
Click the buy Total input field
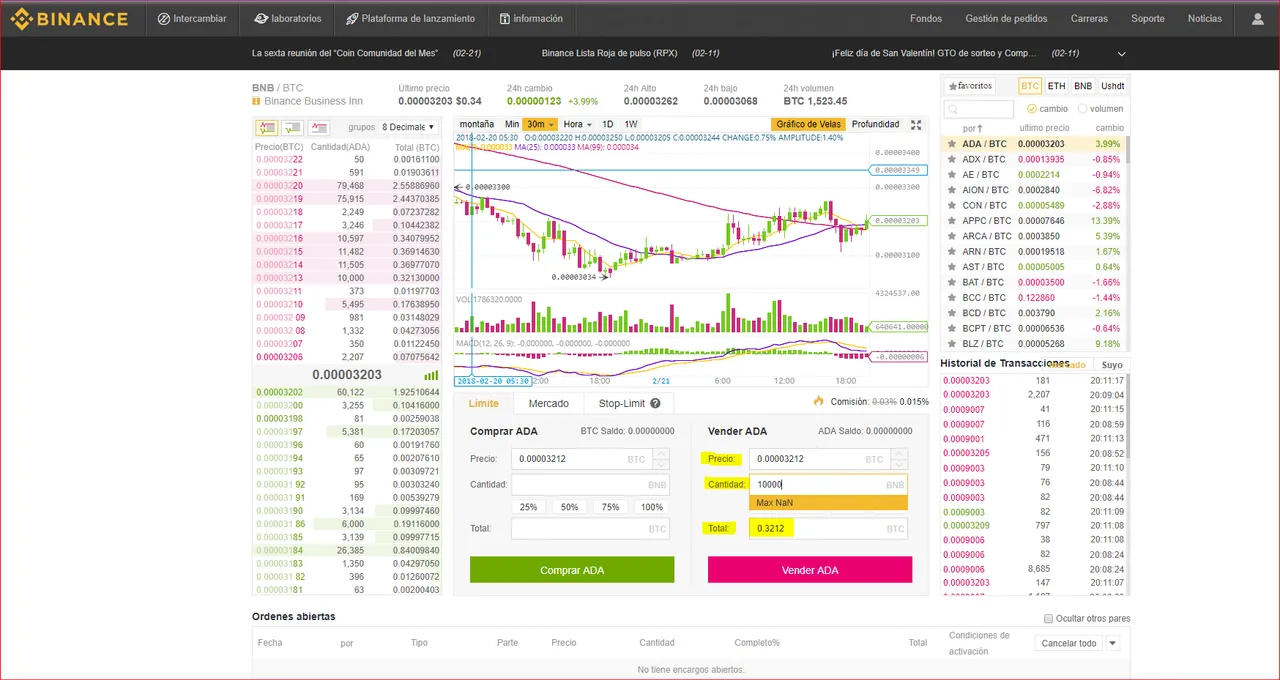pyautogui.click(x=590, y=528)
